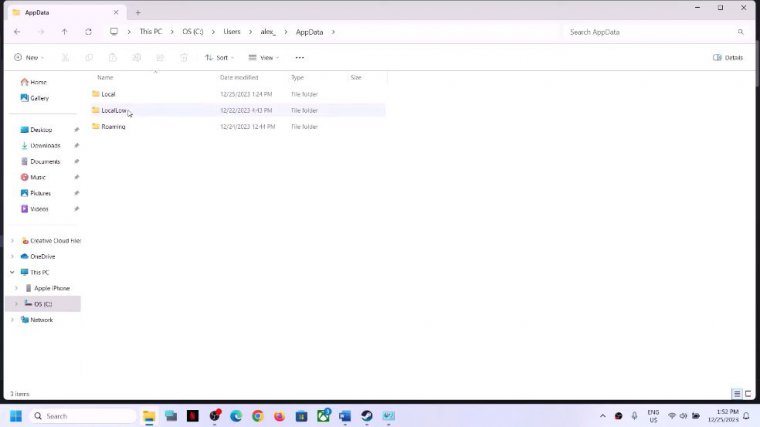Select Apple iPhone in navigation pane

coord(52,288)
